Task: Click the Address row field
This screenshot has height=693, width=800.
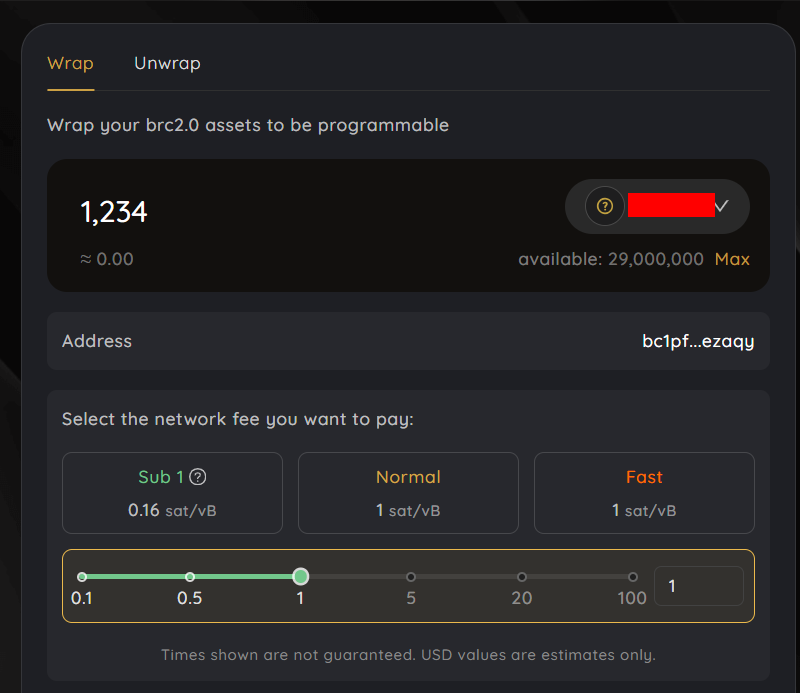Action: [350, 341]
